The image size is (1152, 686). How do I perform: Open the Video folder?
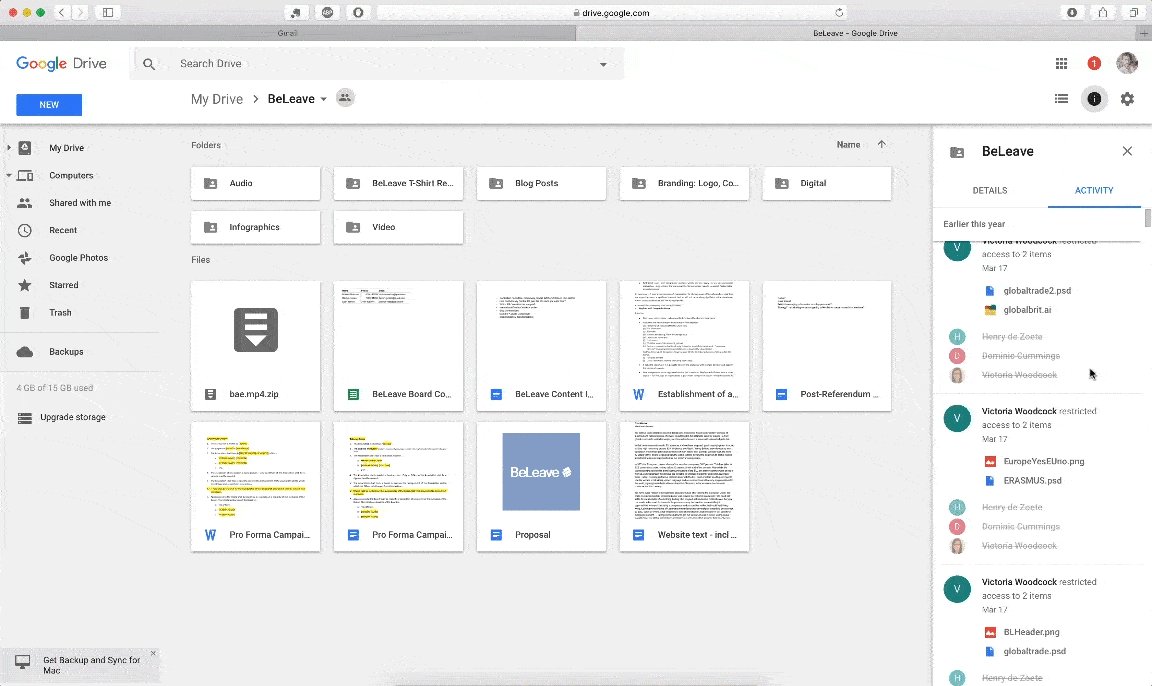tap(398, 227)
